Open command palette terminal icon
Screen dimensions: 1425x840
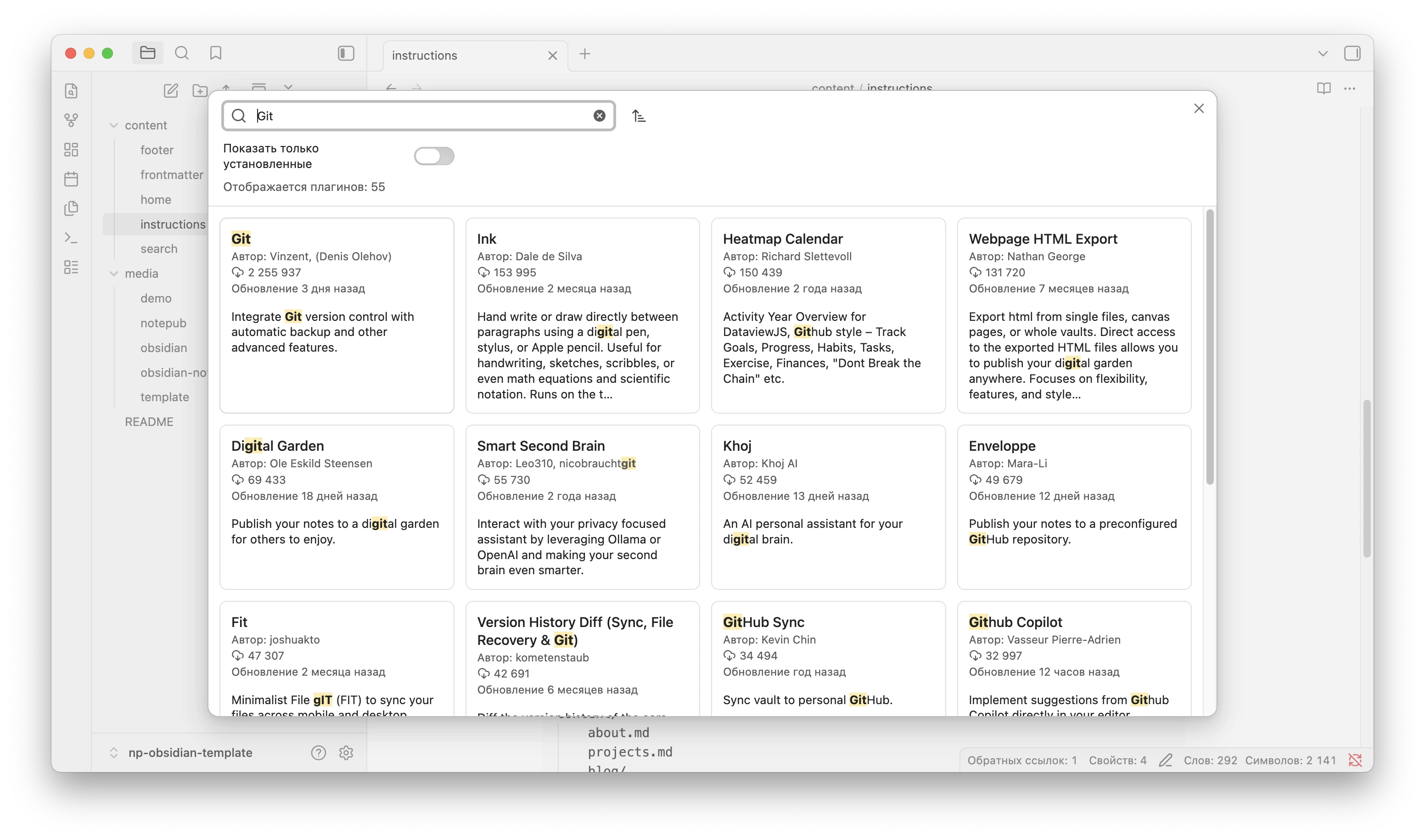click(71, 238)
